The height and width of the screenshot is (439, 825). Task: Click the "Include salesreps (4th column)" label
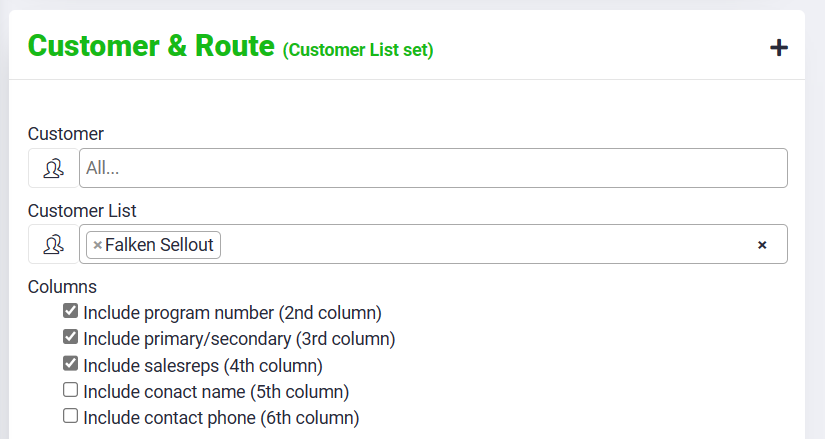[203, 365]
